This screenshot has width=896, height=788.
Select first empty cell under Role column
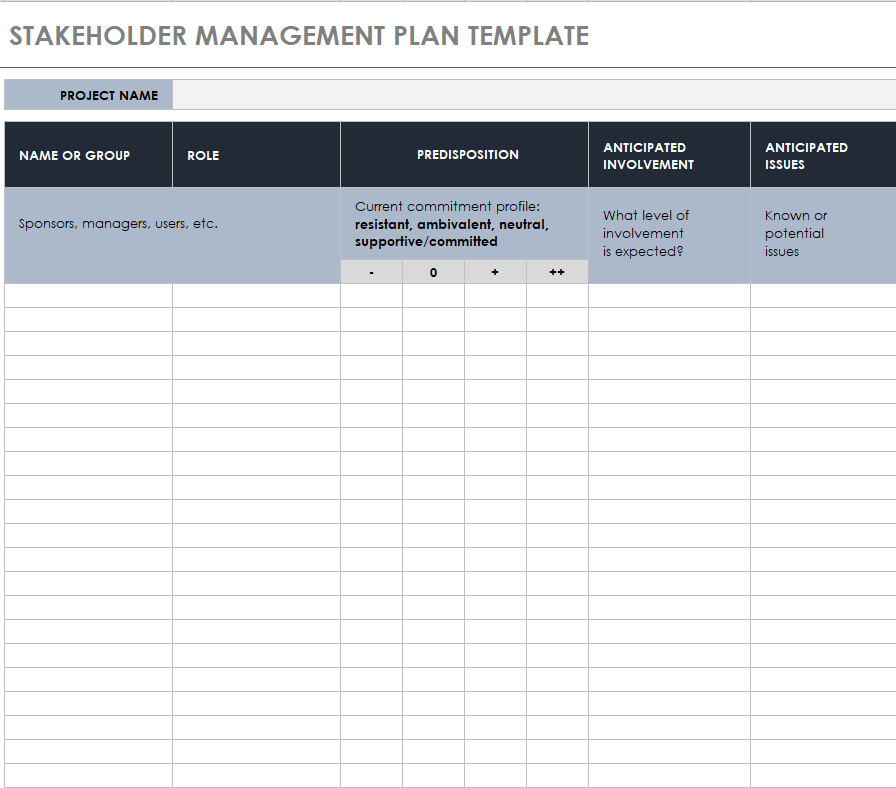pos(256,296)
